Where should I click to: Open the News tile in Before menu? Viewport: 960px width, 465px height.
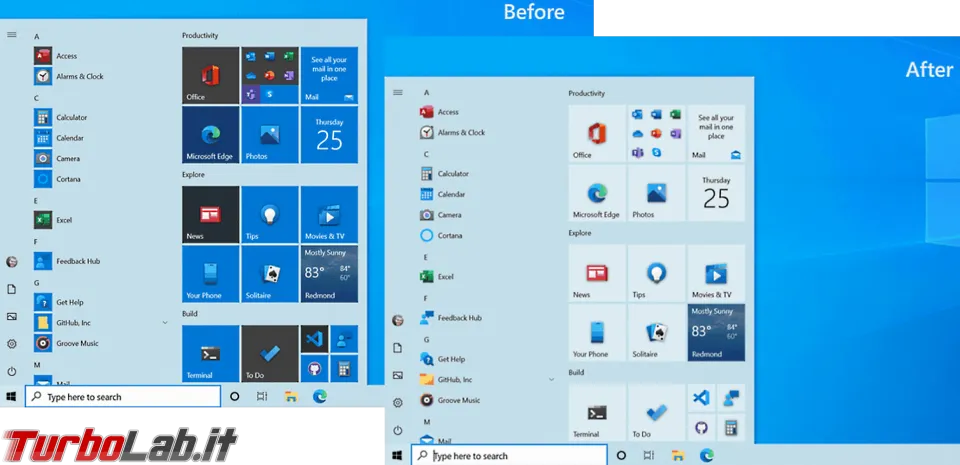tap(211, 215)
